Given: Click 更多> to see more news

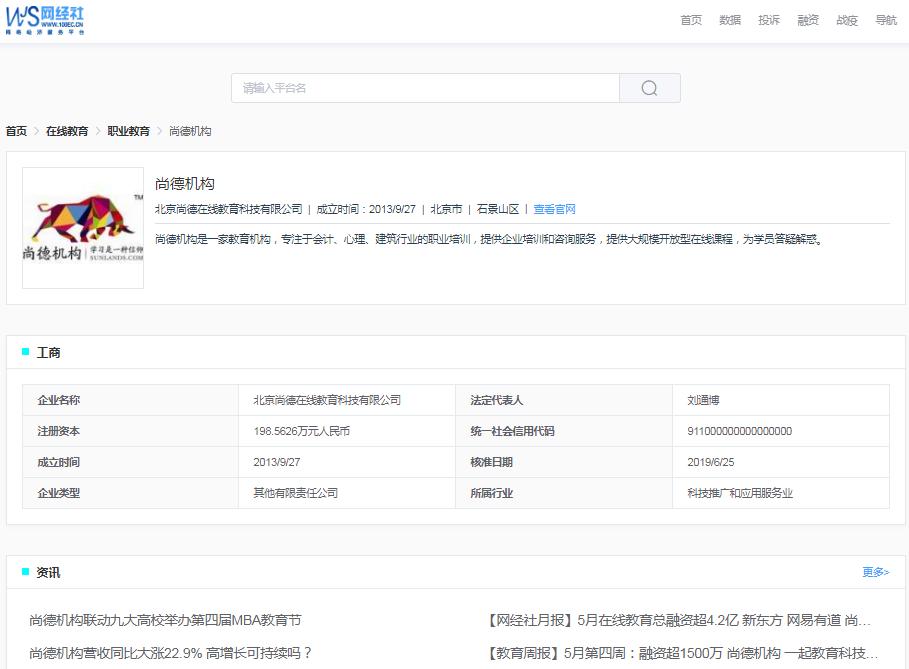Looking at the screenshot, I should click(874, 571).
